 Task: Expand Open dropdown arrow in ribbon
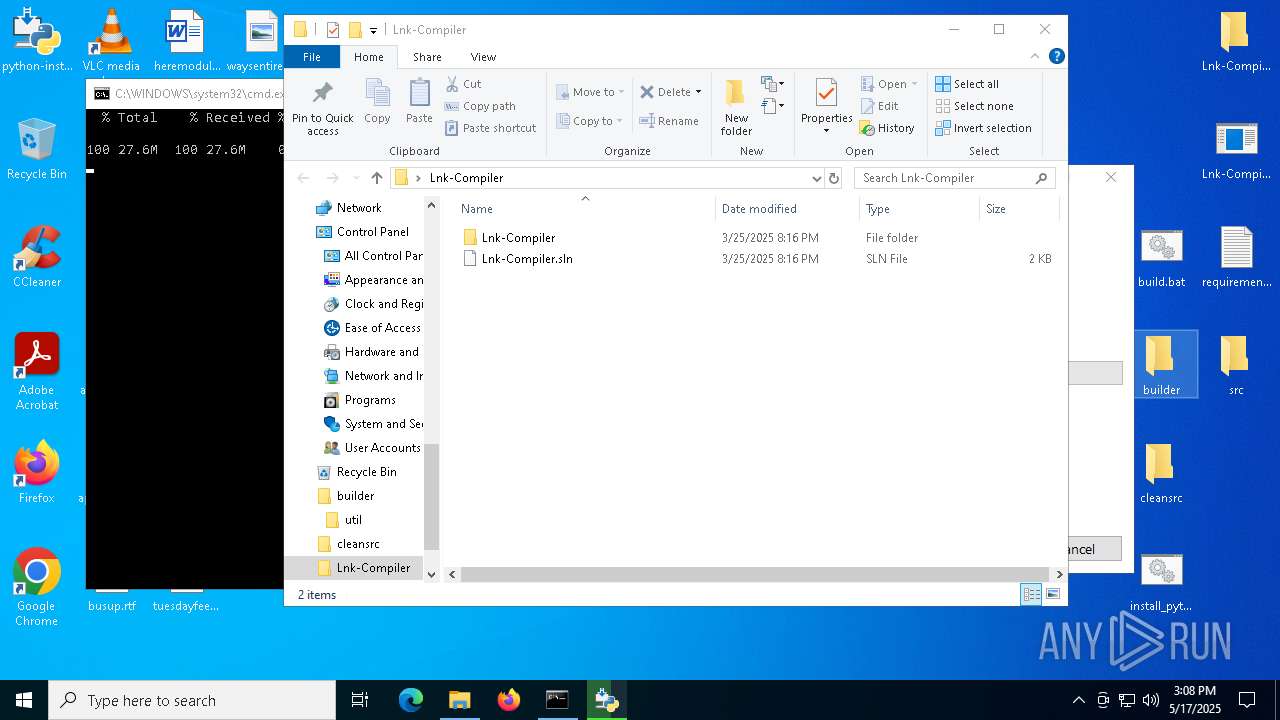point(914,84)
